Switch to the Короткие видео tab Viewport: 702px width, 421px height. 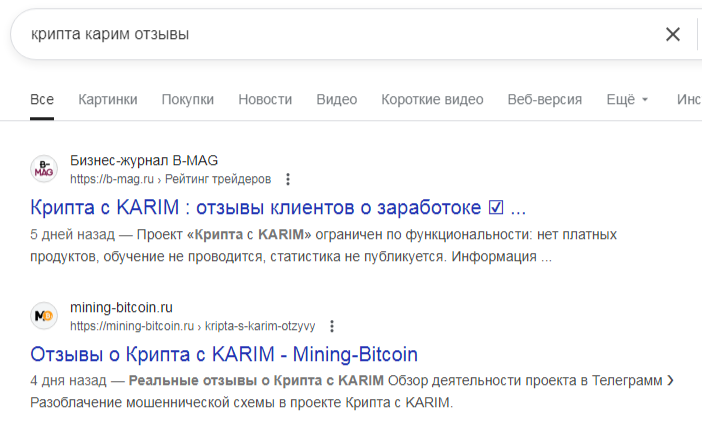click(x=432, y=99)
